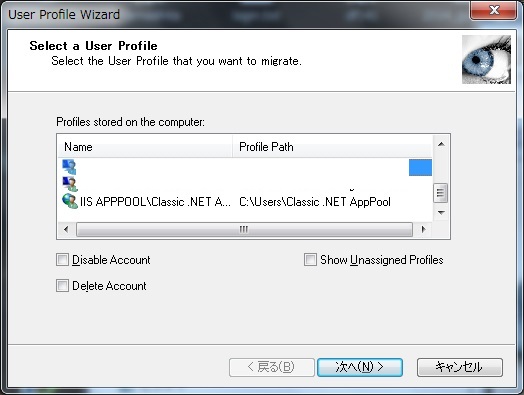Click the vertical scrollbar down arrow

click(x=441, y=213)
